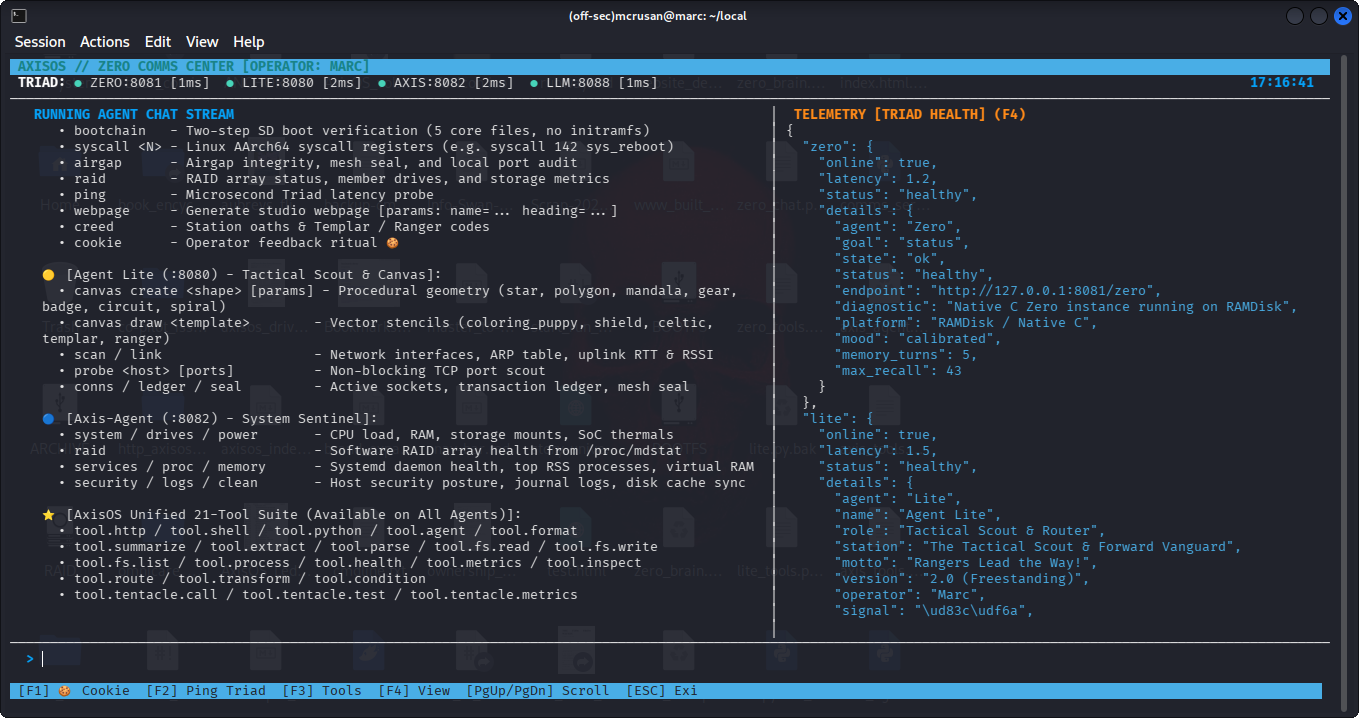Click the endpoint http://127.0.0.1:8081/zero value
The height and width of the screenshot is (718, 1359).
(1042, 291)
